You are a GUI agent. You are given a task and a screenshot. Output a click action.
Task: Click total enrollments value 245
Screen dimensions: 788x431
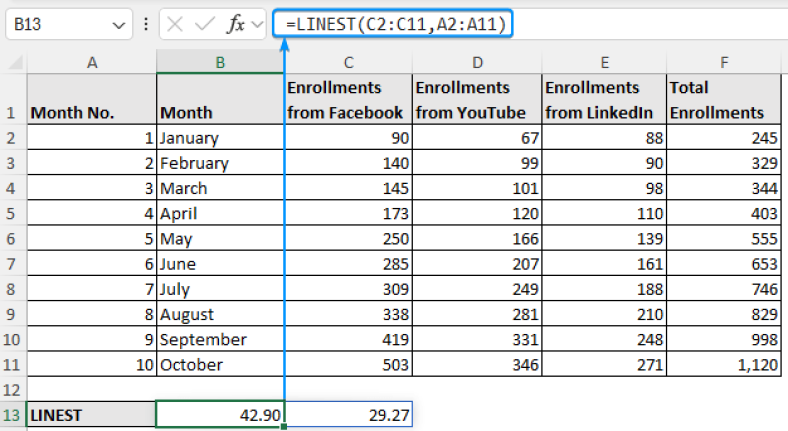724,138
